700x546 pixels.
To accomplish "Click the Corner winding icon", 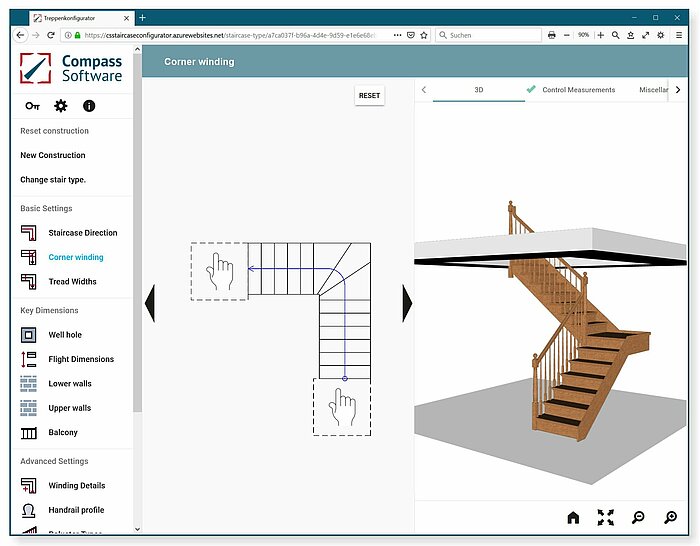I will click(29, 257).
